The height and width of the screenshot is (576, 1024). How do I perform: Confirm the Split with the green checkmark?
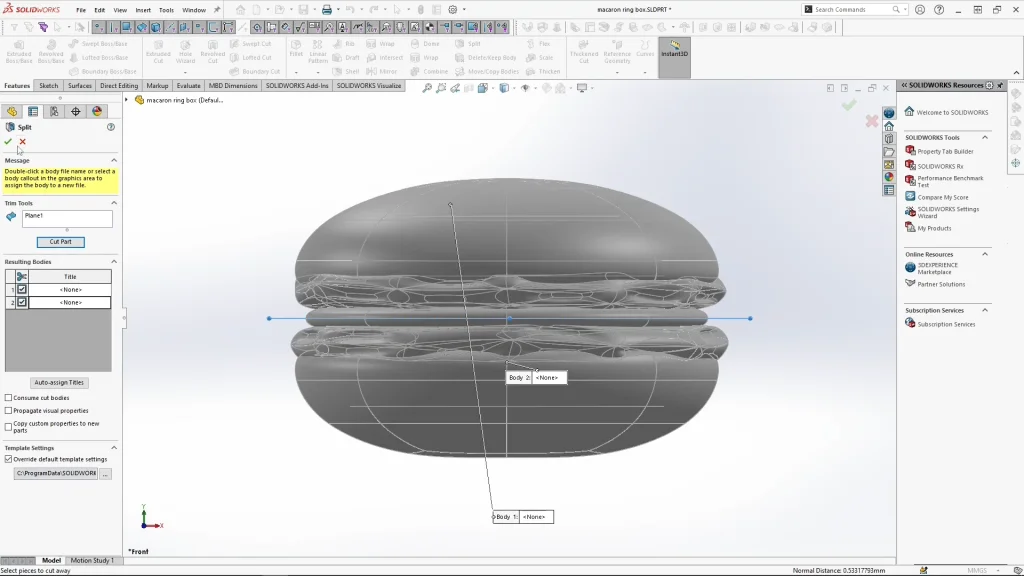point(8,142)
